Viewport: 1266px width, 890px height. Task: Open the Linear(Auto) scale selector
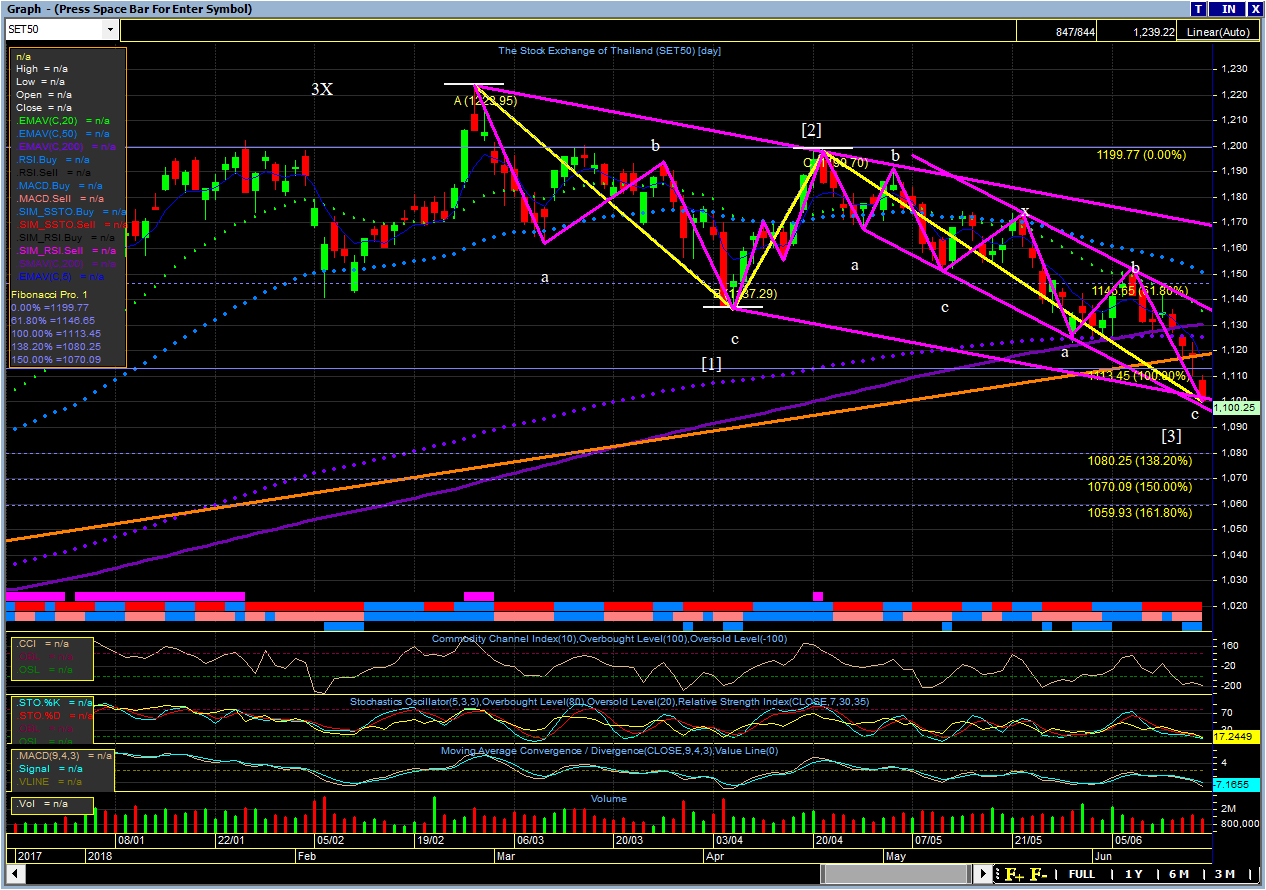pos(1218,32)
